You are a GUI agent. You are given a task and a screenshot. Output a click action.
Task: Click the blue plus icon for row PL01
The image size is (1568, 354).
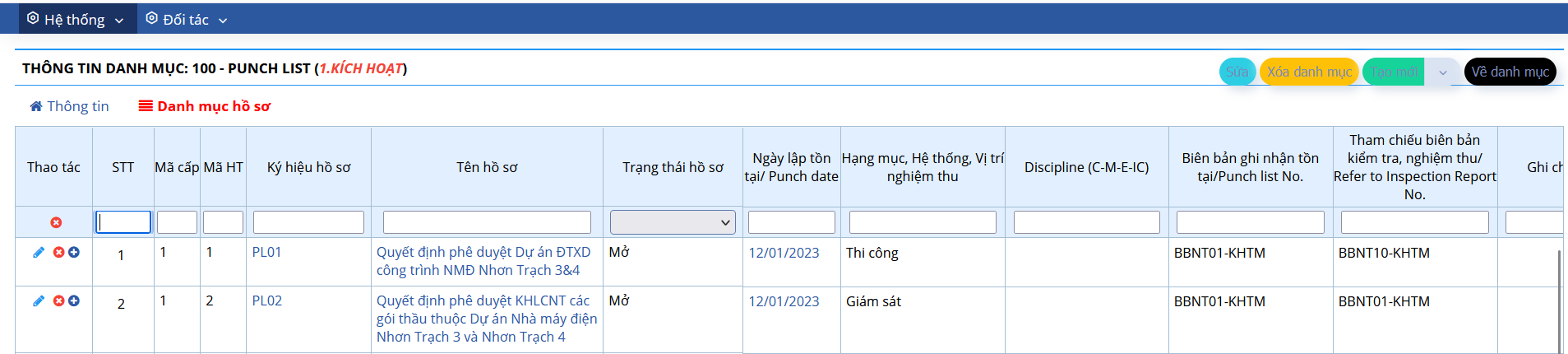(74, 253)
